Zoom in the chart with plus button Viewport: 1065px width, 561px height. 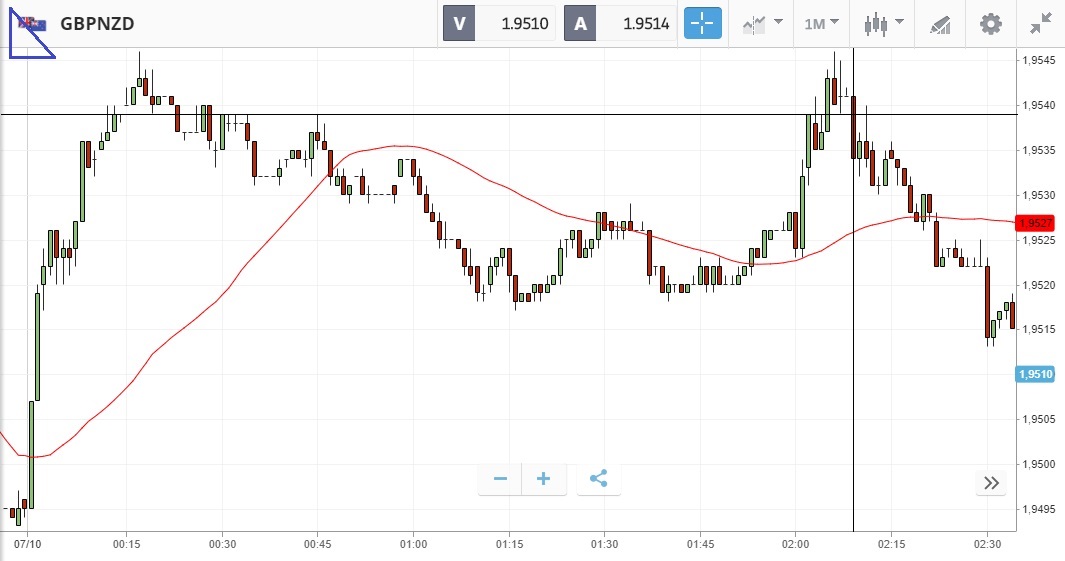point(544,479)
